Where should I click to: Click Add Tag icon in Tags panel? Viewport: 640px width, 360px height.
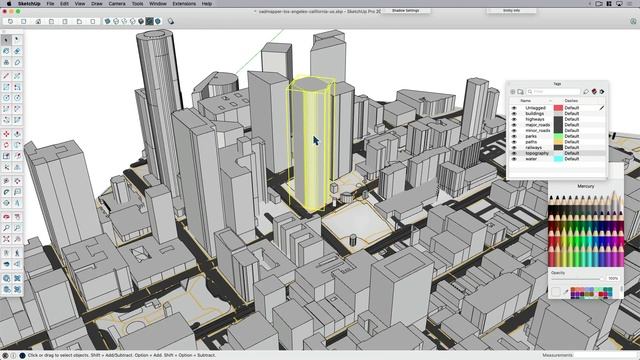[x=513, y=92]
